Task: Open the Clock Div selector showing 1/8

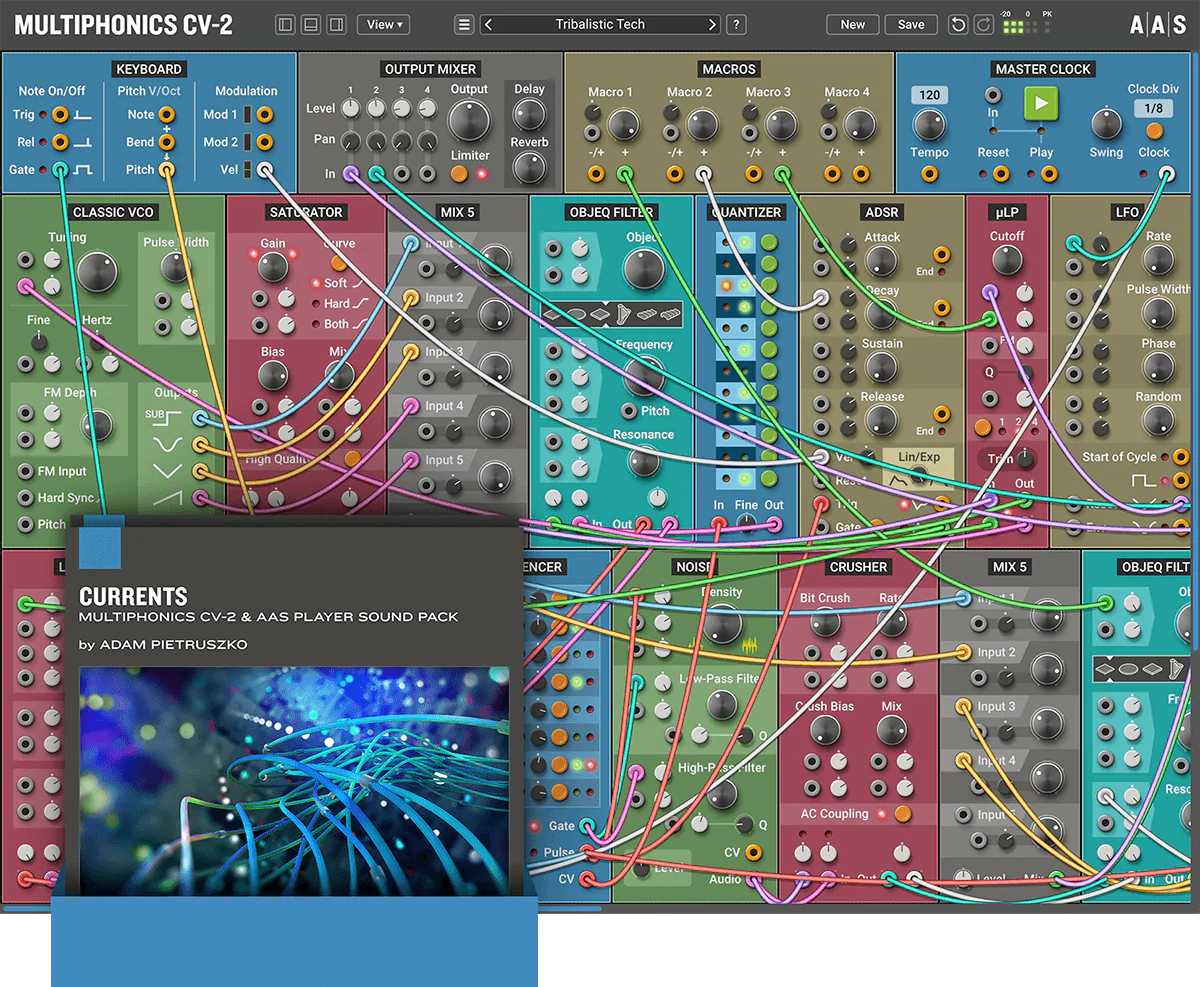Action: (1152, 108)
